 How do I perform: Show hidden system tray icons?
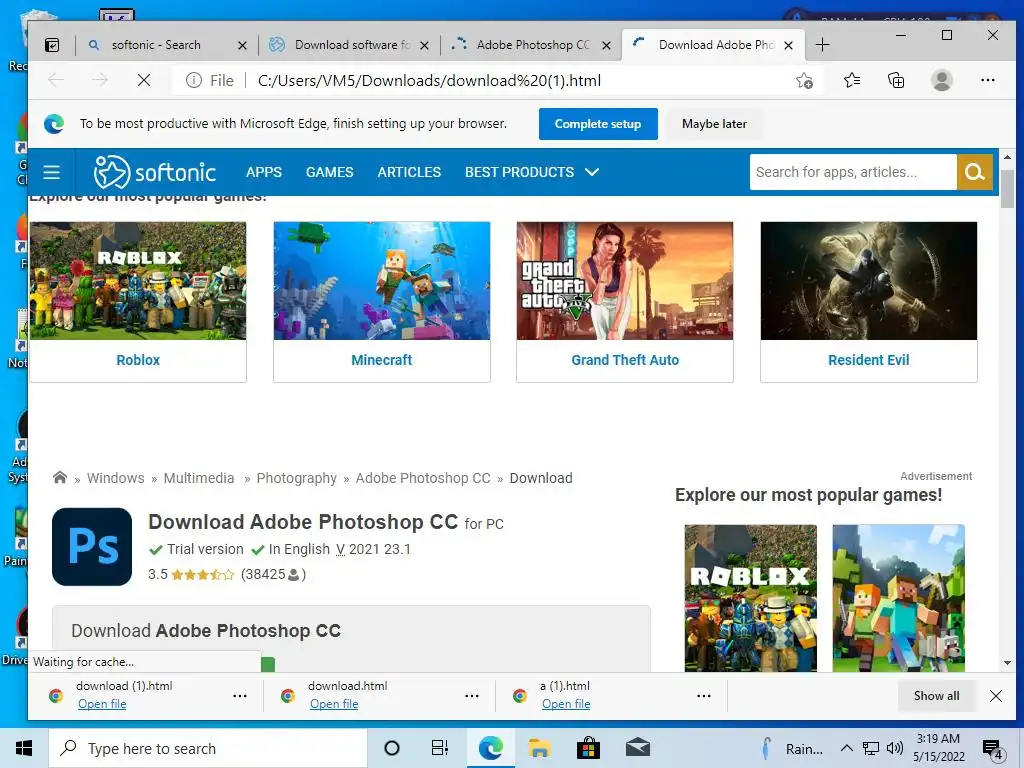[x=846, y=748]
